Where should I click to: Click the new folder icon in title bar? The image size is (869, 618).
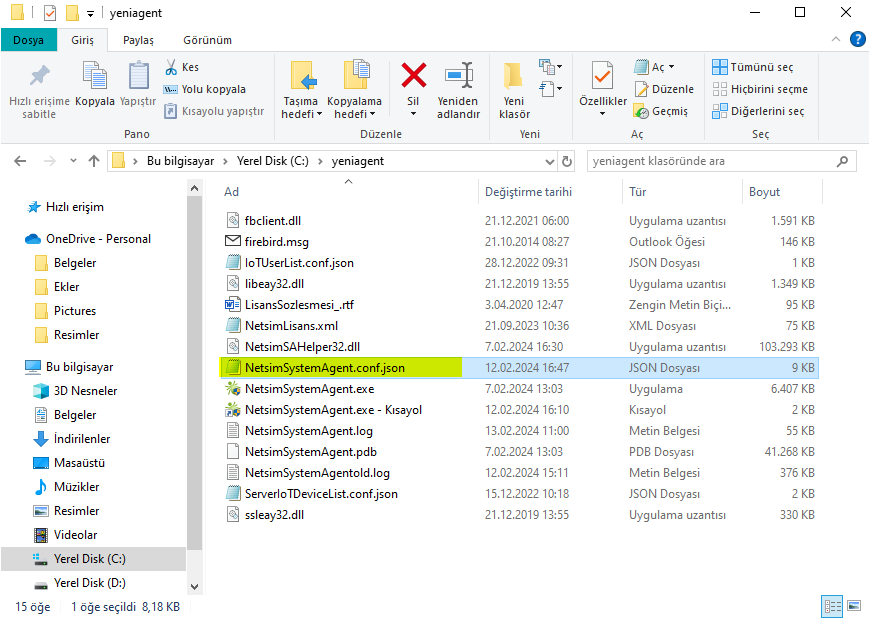click(72, 13)
